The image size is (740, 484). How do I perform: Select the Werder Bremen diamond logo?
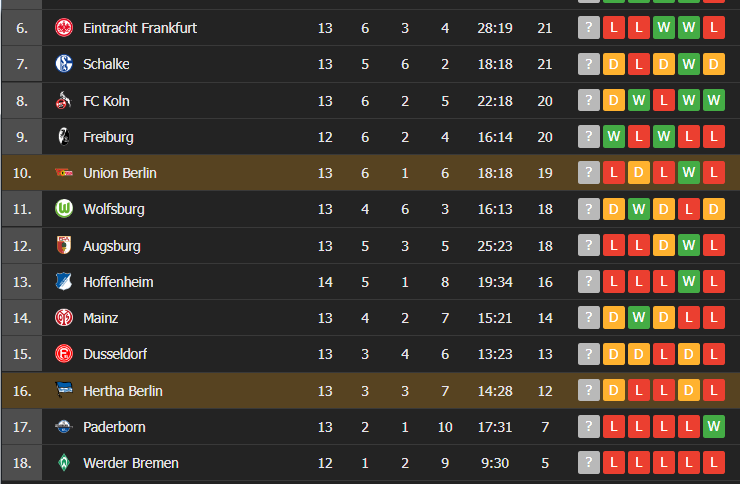click(x=64, y=463)
